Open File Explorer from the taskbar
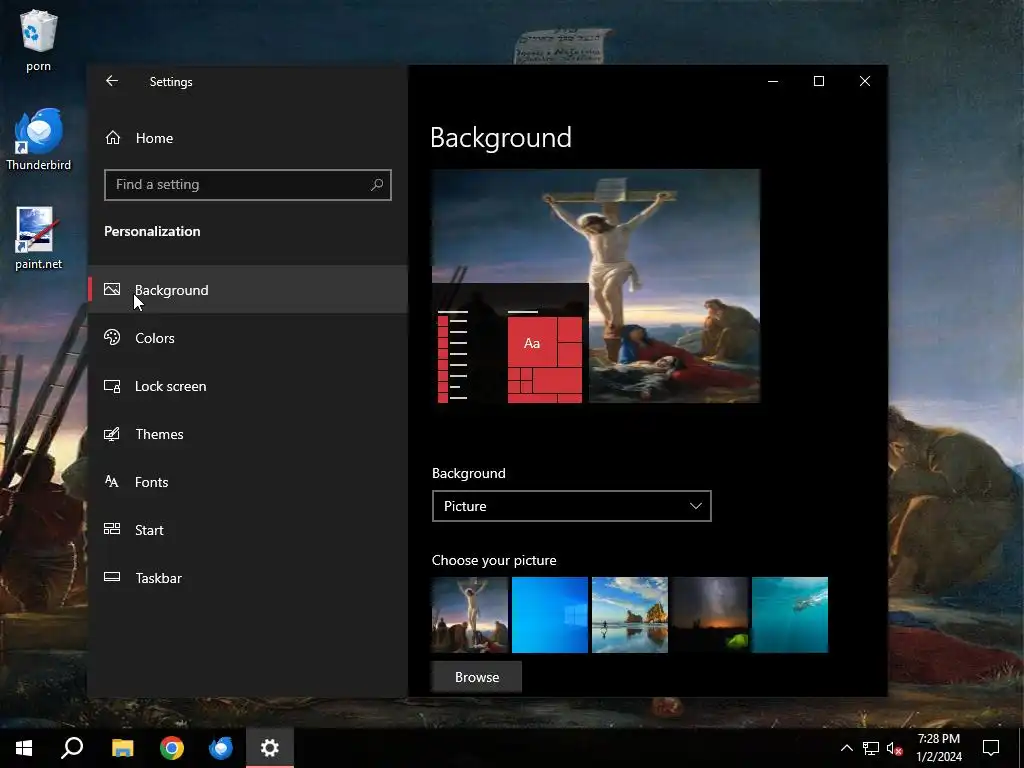1024x768 pixels. (122, 748)
